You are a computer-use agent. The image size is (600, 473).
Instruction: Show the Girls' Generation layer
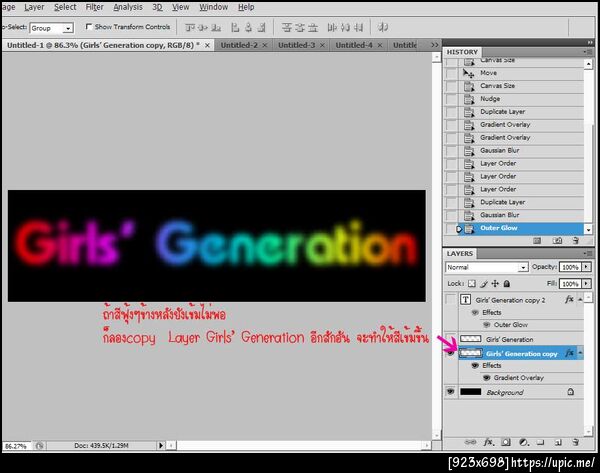pyautogui.click(x=451, y=339)
